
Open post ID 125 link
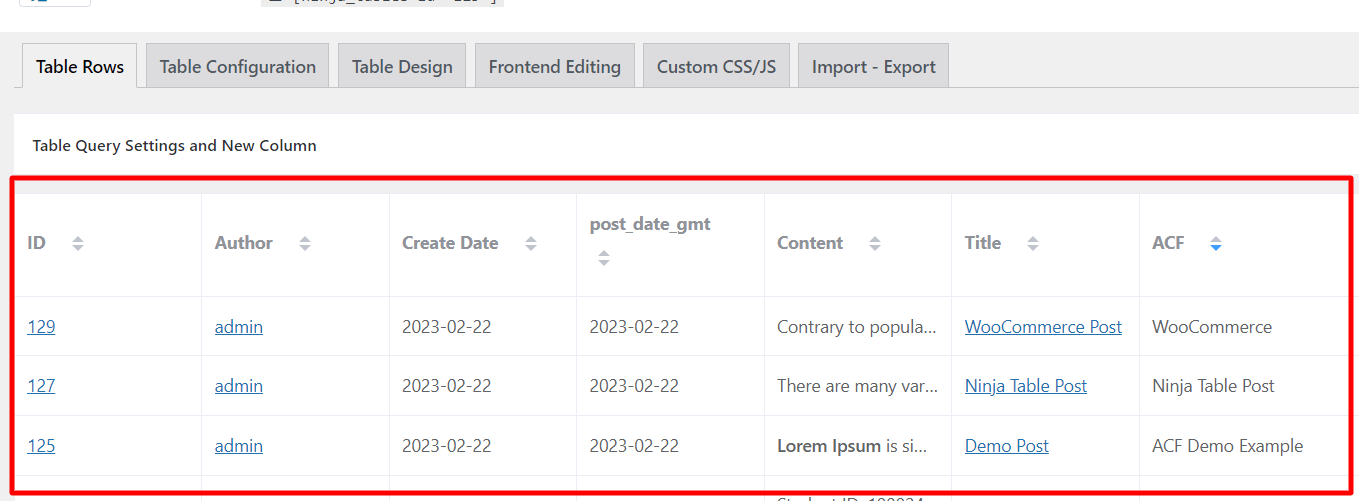[41, 445]
